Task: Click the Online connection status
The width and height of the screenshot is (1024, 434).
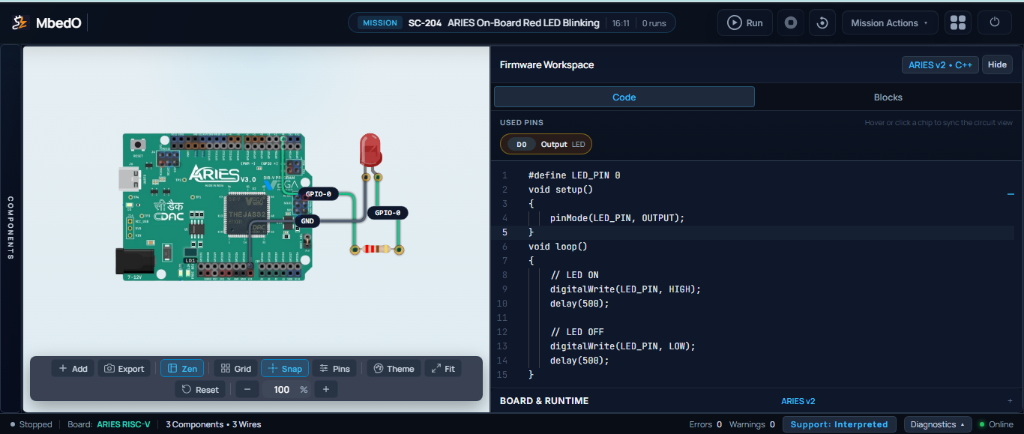Action: tap(996, 424)
